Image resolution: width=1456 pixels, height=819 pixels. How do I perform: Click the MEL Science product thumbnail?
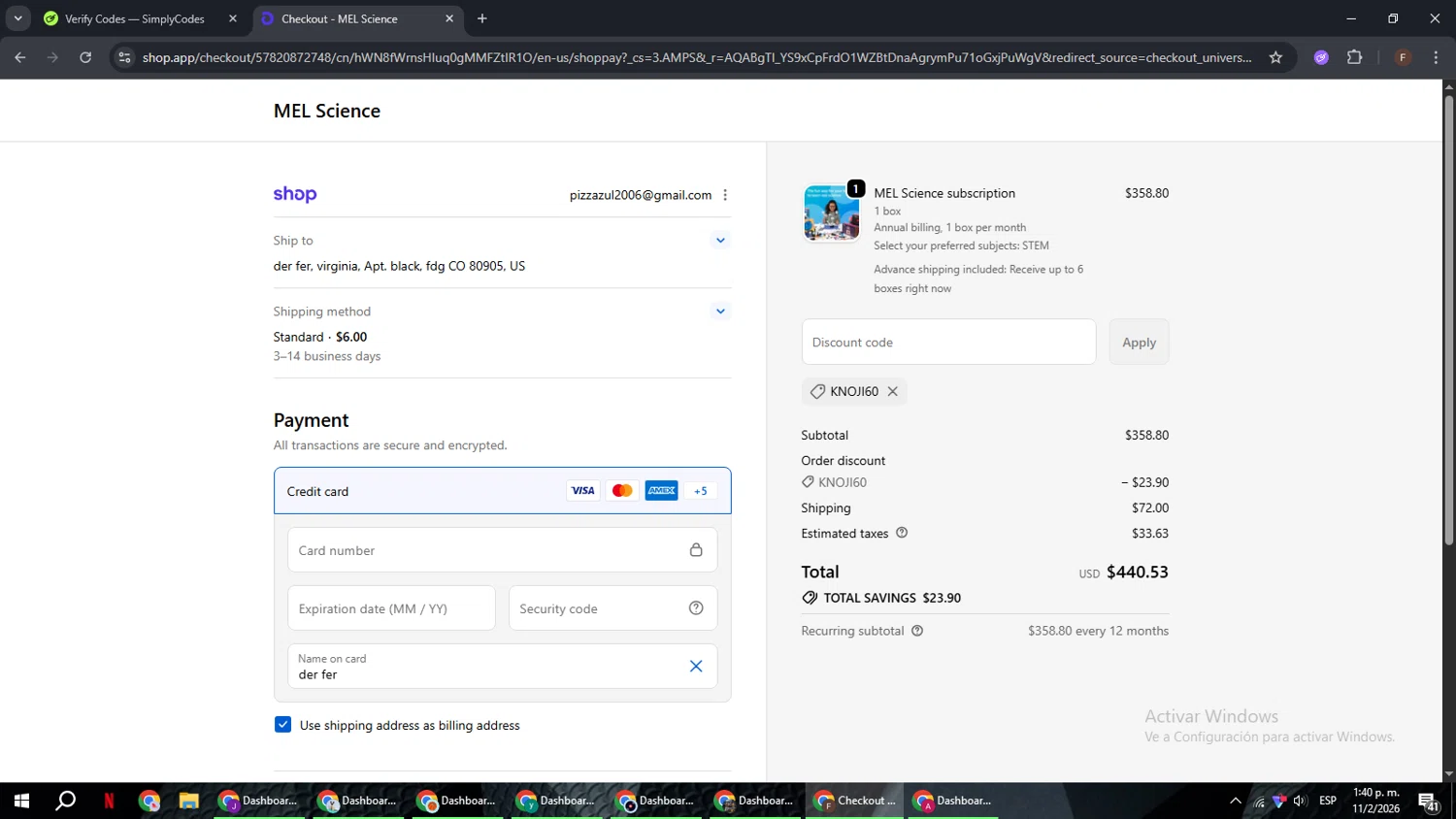click(x=832, y=213)
